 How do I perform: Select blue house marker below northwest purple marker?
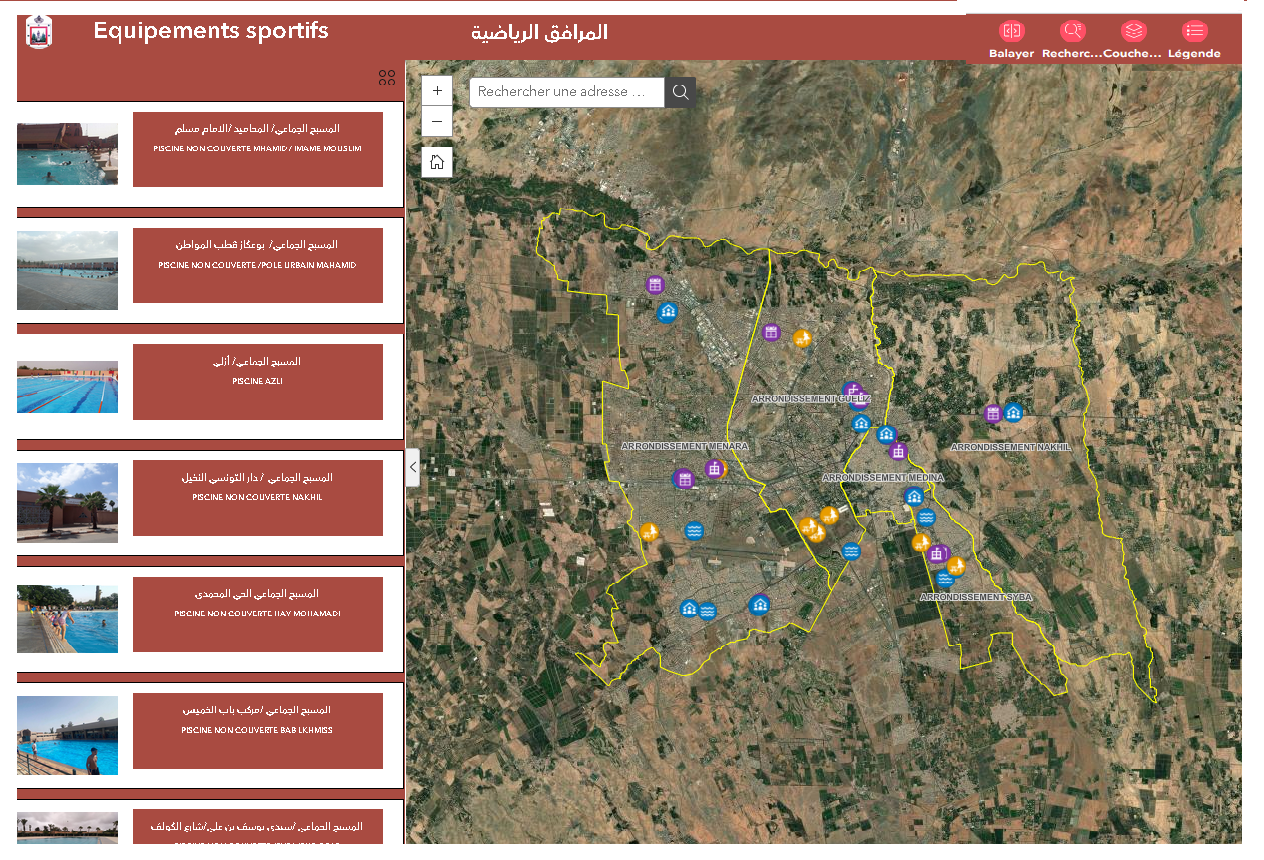point(668,312)
